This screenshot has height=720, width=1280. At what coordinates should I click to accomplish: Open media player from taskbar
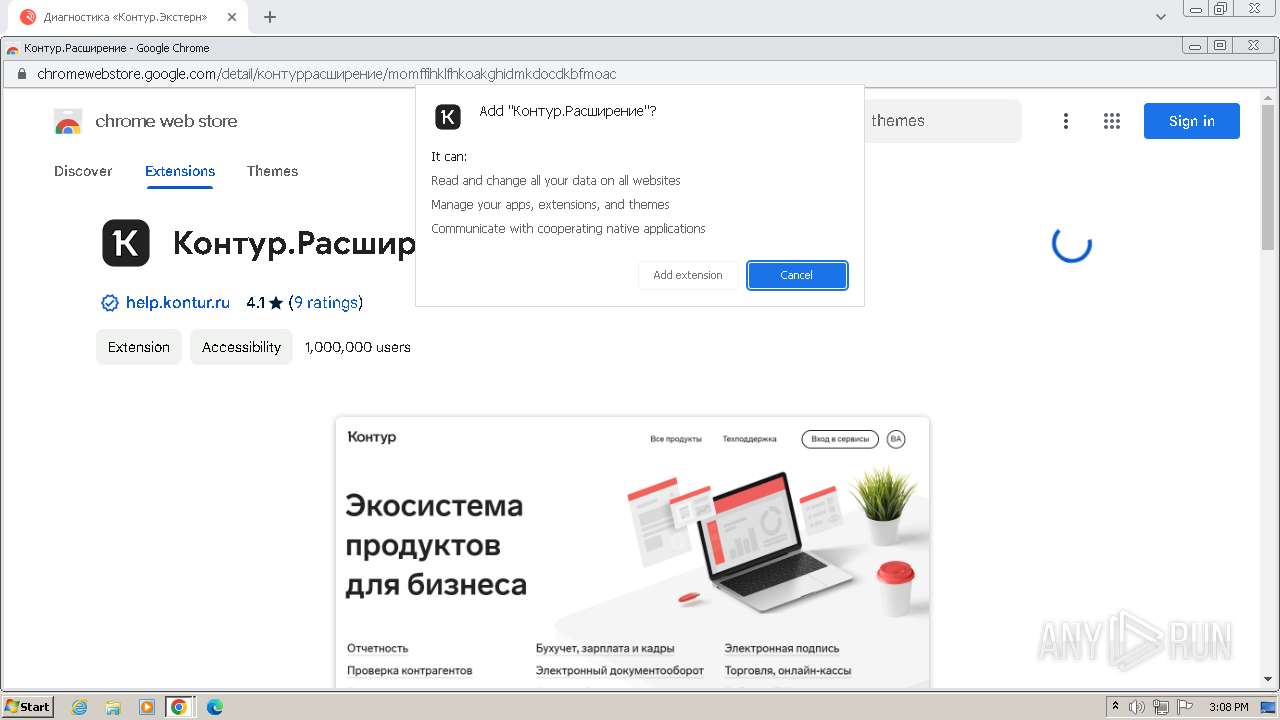click(x=146, y=707)
